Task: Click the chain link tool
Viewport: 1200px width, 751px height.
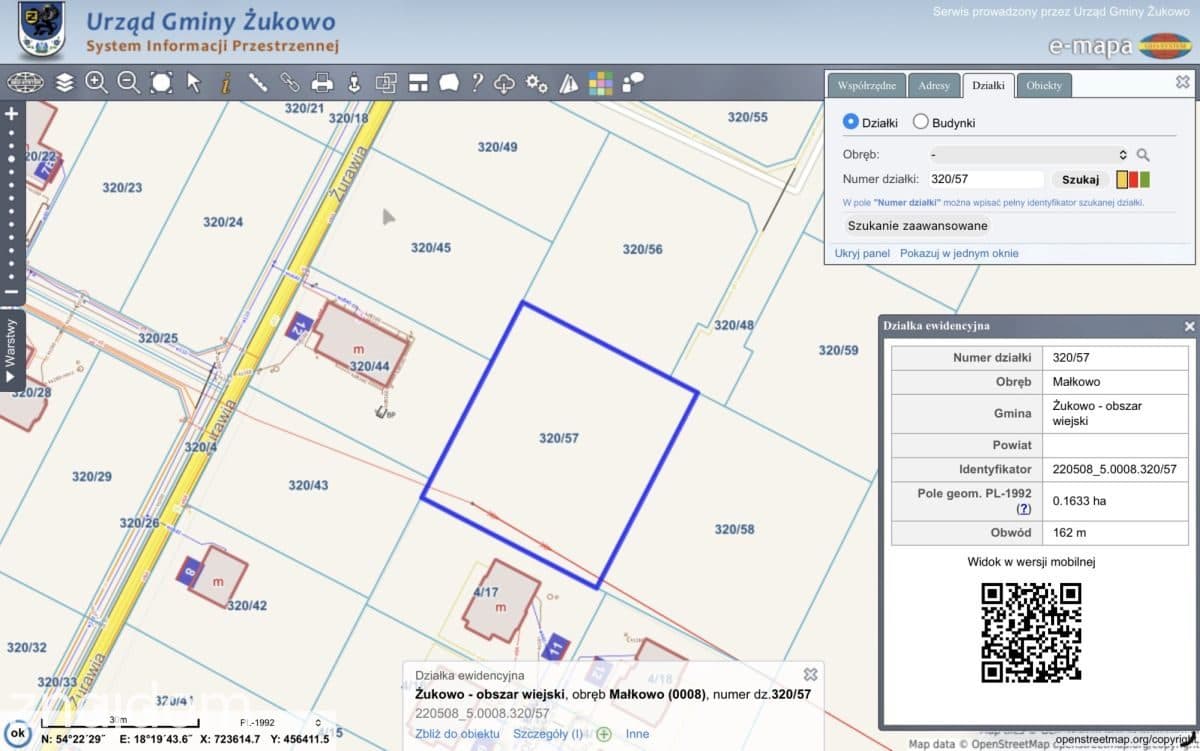Action: coord(289,83)
